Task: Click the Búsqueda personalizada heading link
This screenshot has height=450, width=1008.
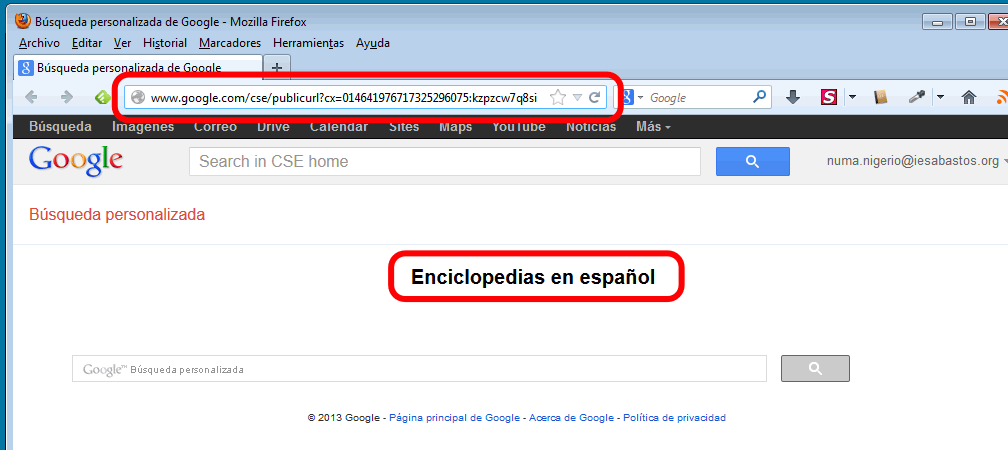Action: tap(117, 215)
